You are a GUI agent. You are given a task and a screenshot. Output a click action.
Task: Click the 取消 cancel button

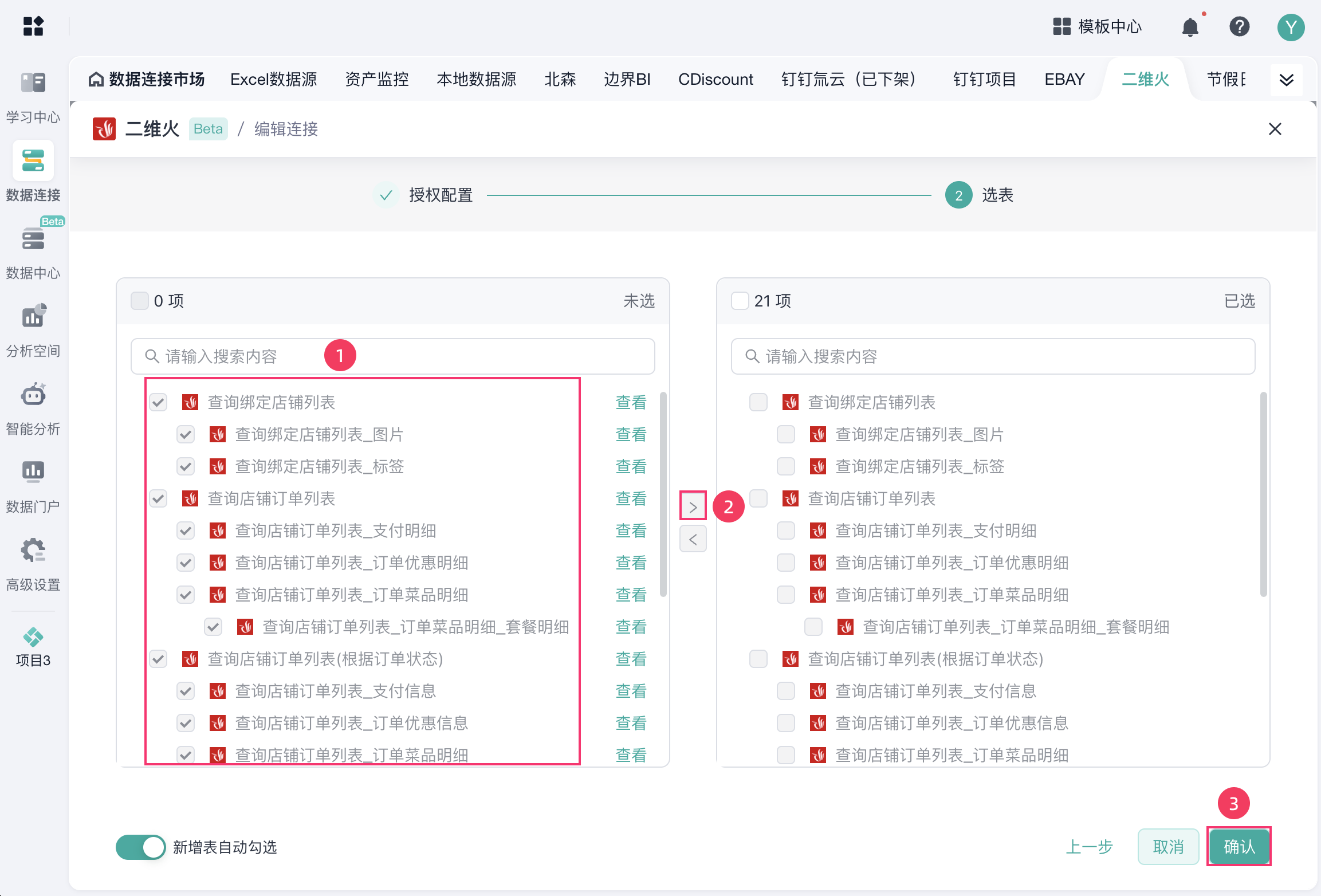pyautogui.click(x=1168, y=847)
